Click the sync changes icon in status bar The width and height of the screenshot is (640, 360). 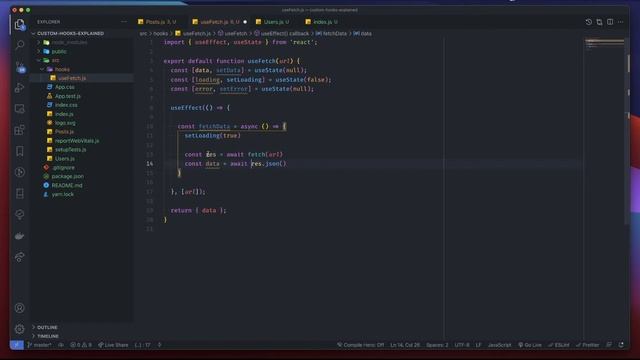coord(61,345)
